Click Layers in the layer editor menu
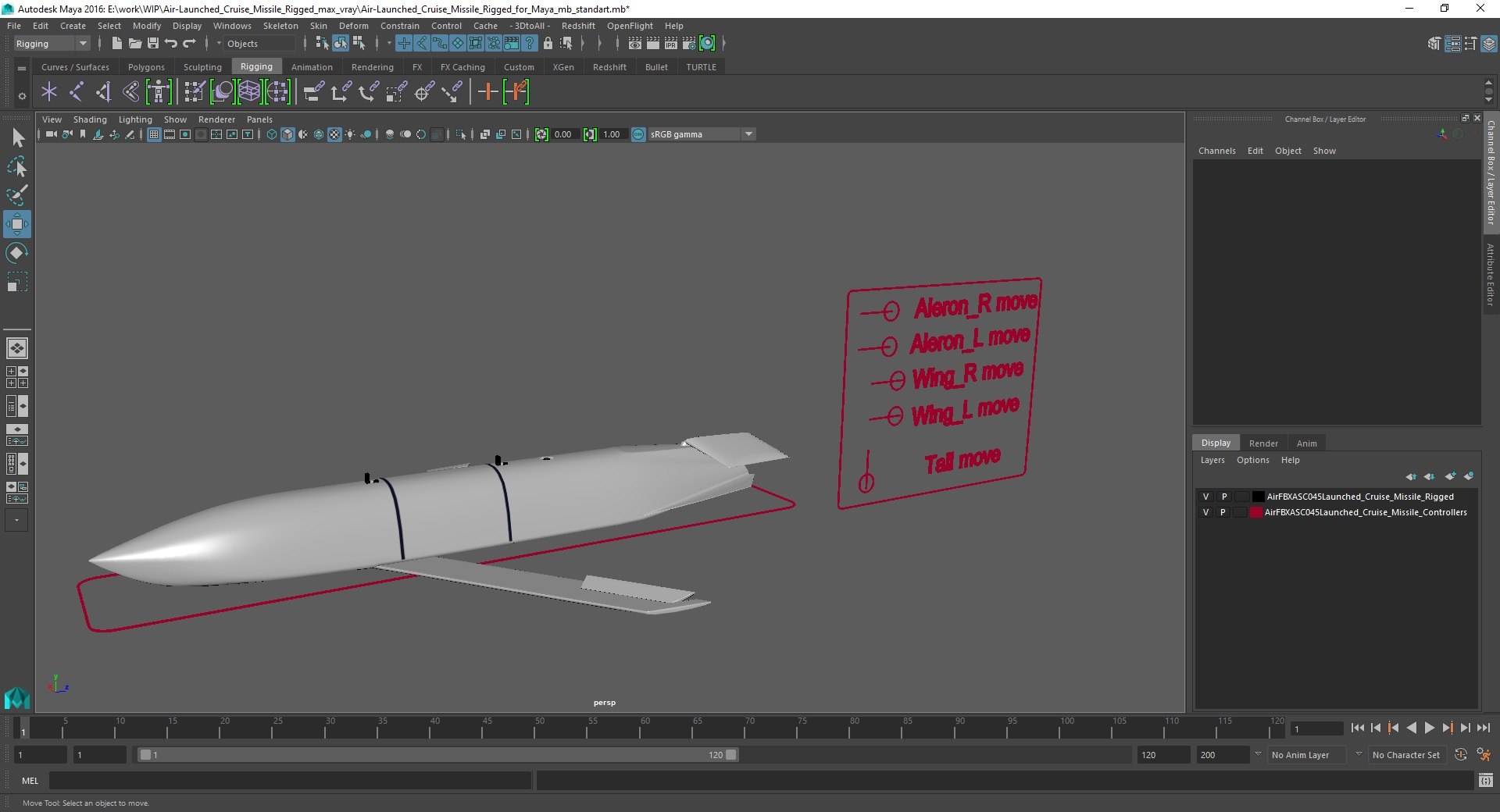1500x812 pixels. pos(1212,460)
